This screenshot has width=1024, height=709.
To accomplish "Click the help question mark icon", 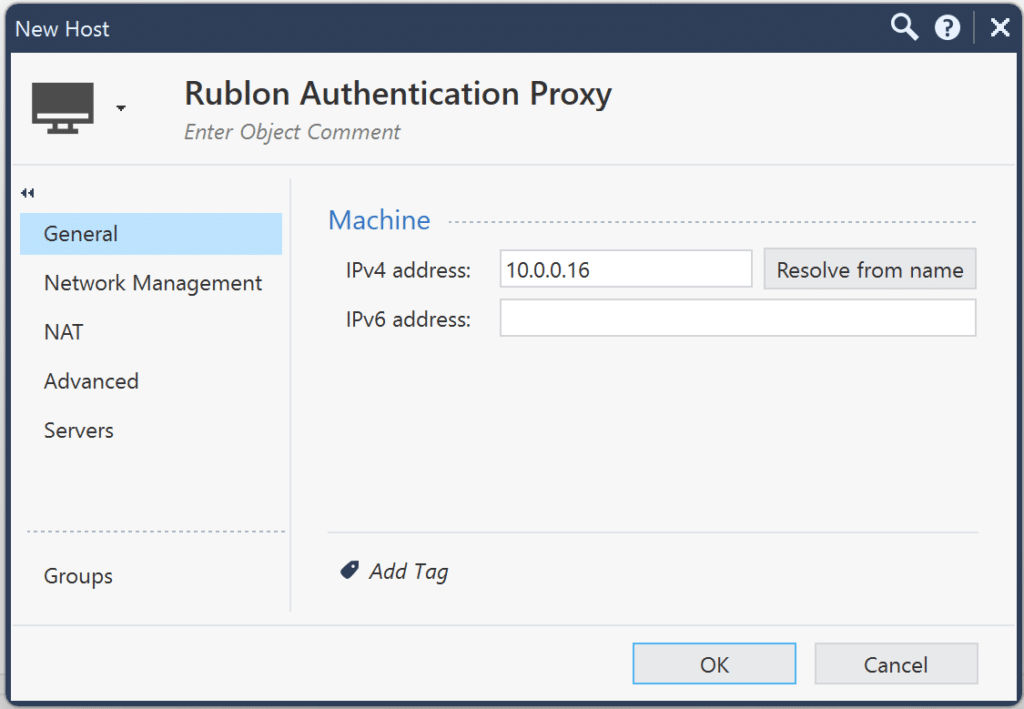I will click(x=947, y=27).
